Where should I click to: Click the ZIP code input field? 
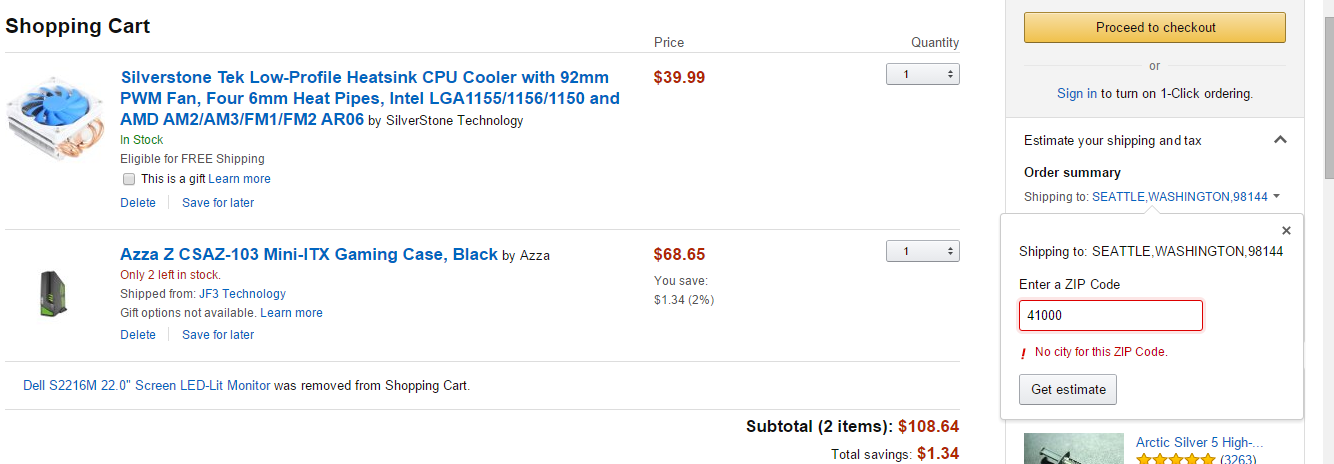1111,315
